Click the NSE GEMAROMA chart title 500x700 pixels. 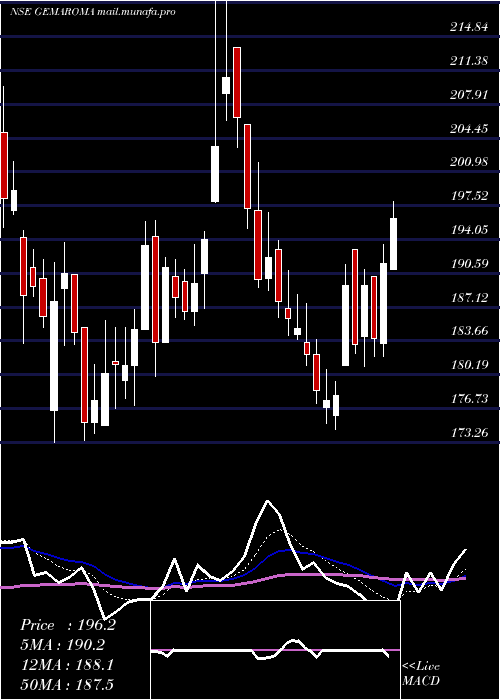coord(92,12)
